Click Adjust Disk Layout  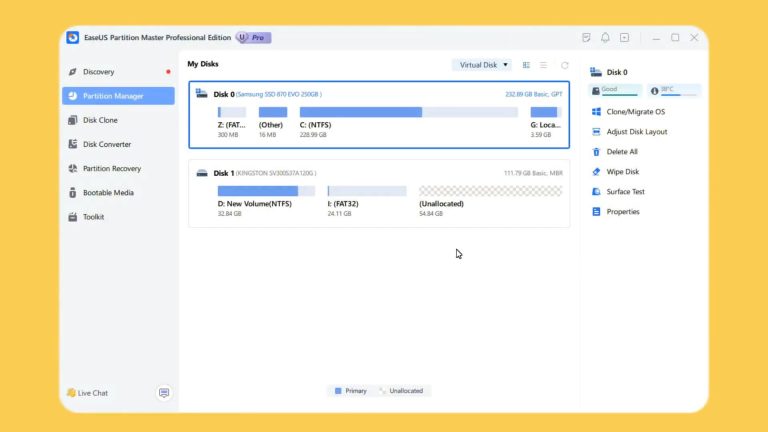pos(637,132)
